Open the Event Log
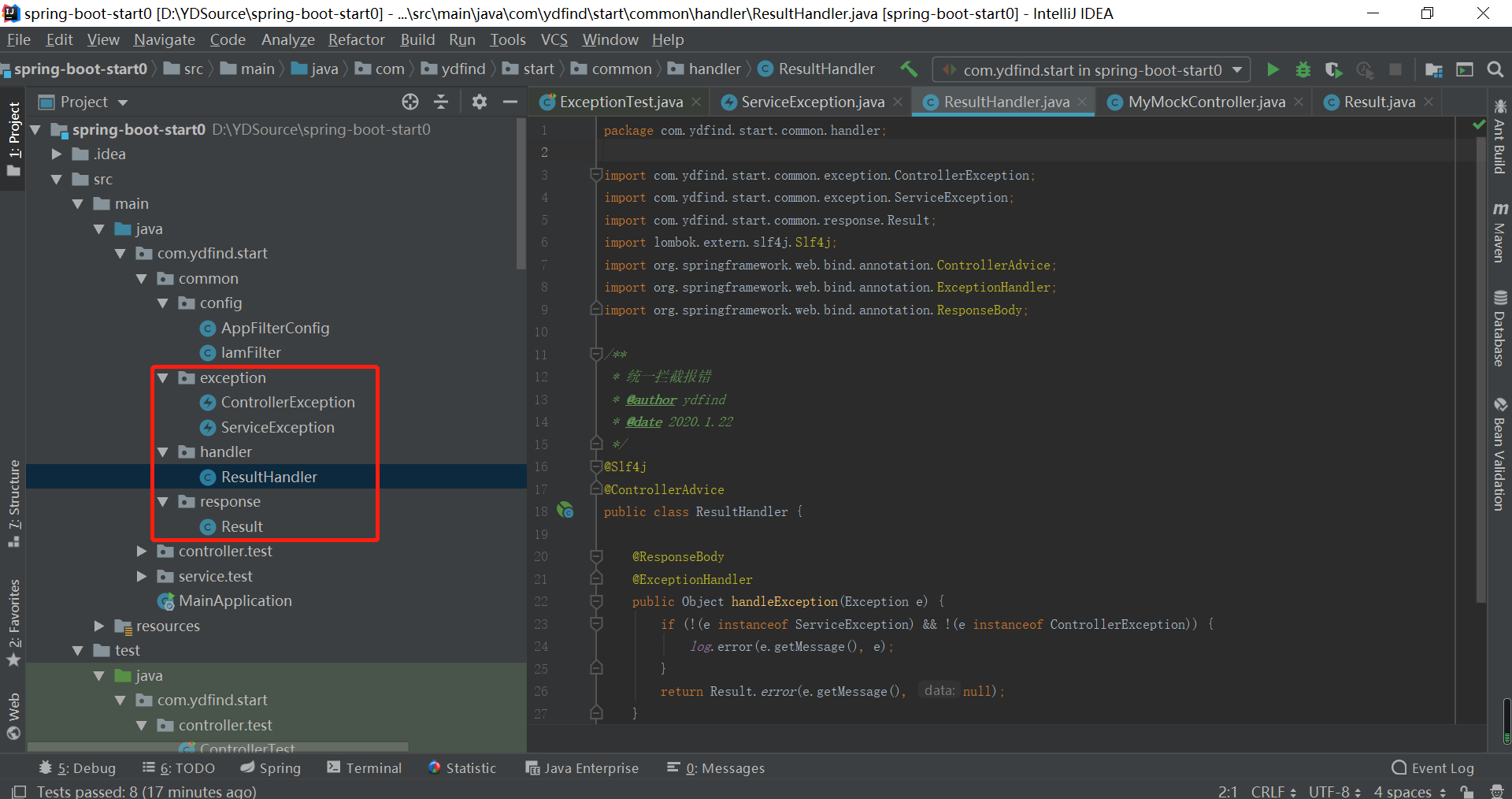 pyautogui.click(x=1433, y=767)
